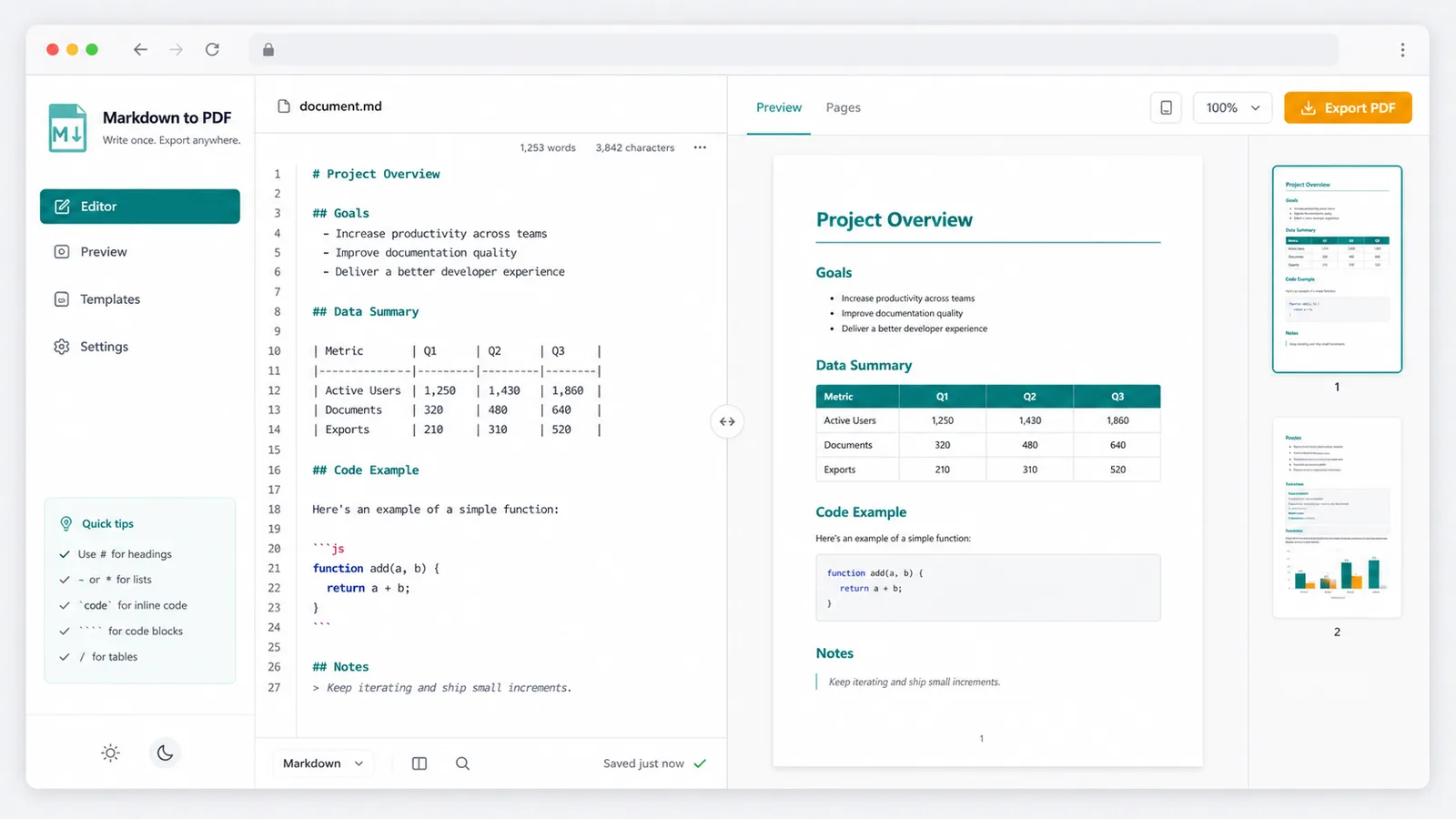Click the browser address bar
This screenshot has height=819, width=1456.
tap(794, 50)
